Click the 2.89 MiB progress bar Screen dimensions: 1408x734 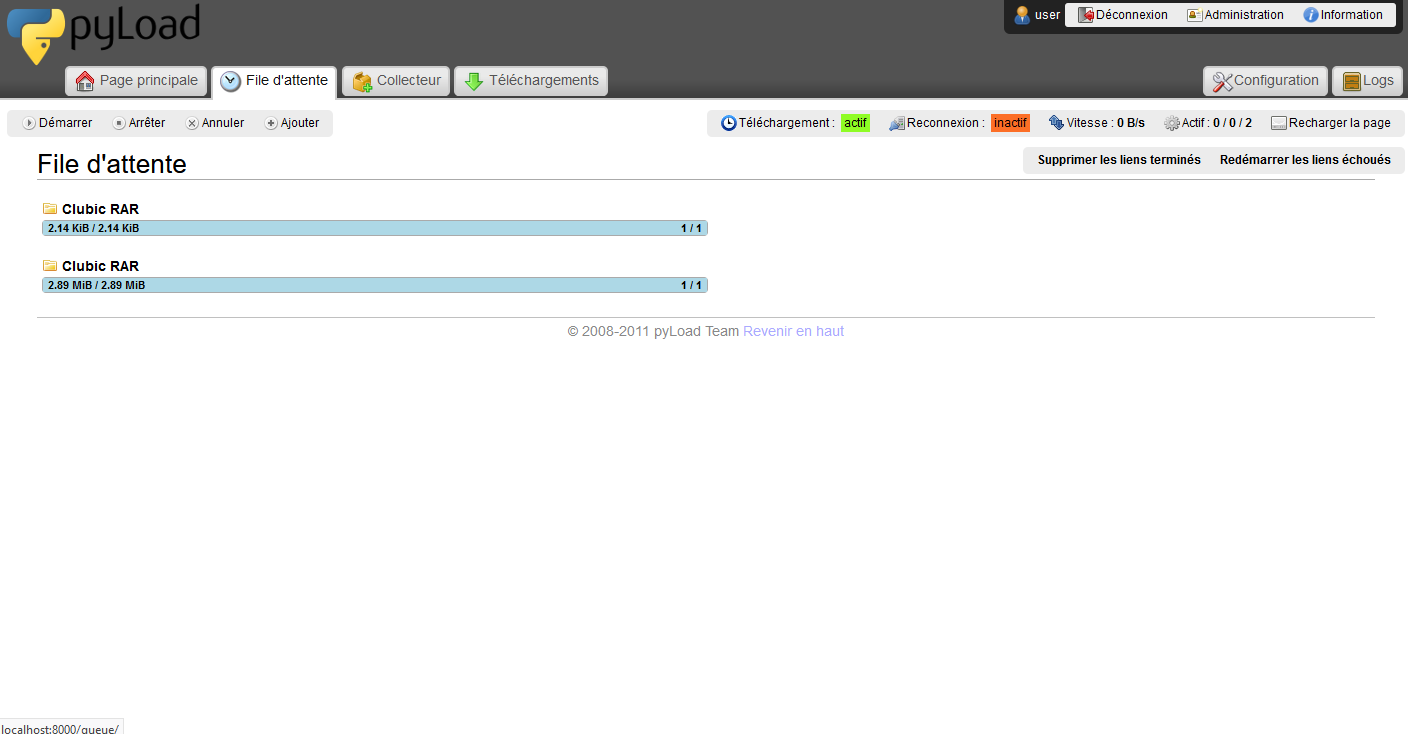pos(375,285)
